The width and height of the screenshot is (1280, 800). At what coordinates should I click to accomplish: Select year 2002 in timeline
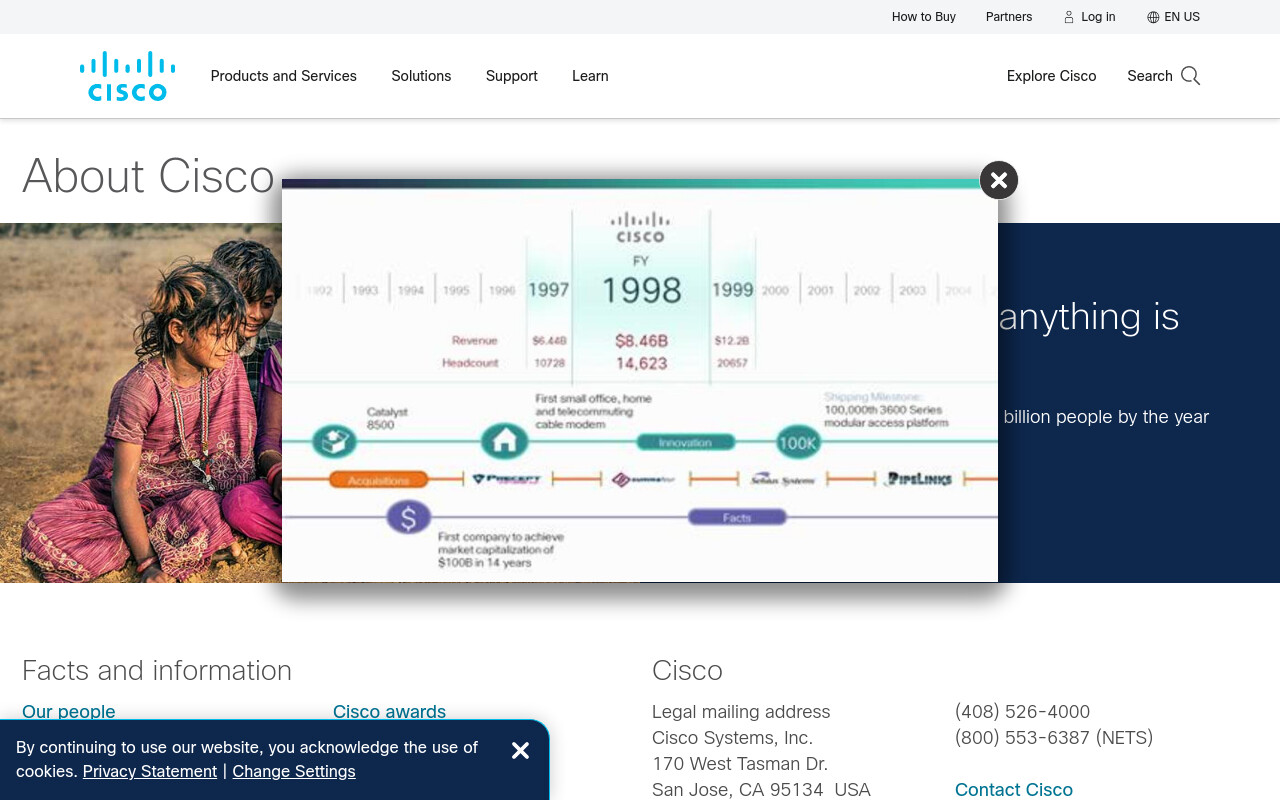[x=867, y=291]
